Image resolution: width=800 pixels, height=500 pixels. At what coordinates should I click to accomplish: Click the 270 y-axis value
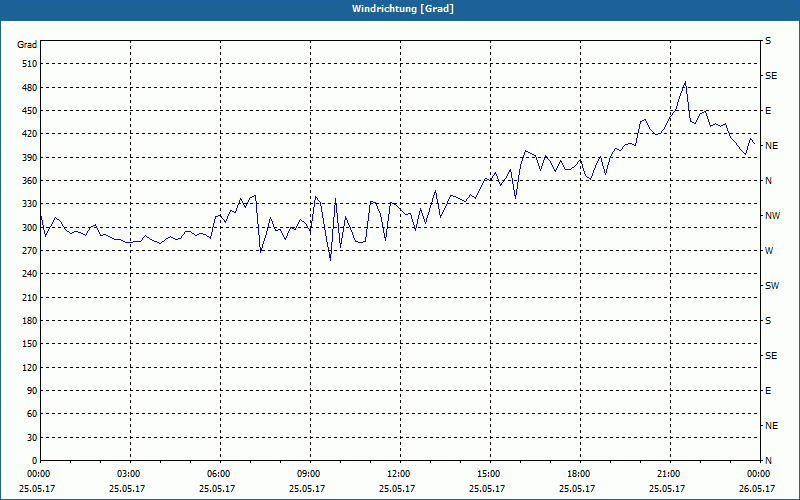pos(30,251)
